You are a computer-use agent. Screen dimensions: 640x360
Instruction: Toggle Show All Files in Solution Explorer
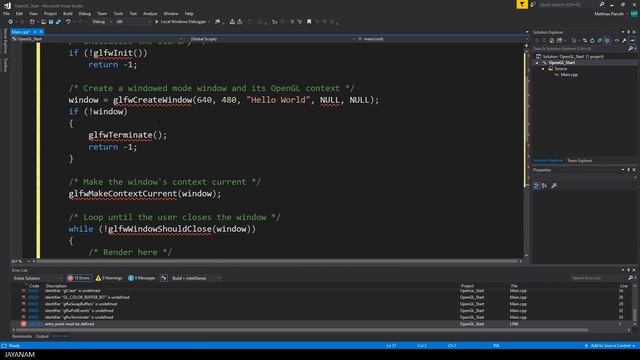click(x=607, y=40)
